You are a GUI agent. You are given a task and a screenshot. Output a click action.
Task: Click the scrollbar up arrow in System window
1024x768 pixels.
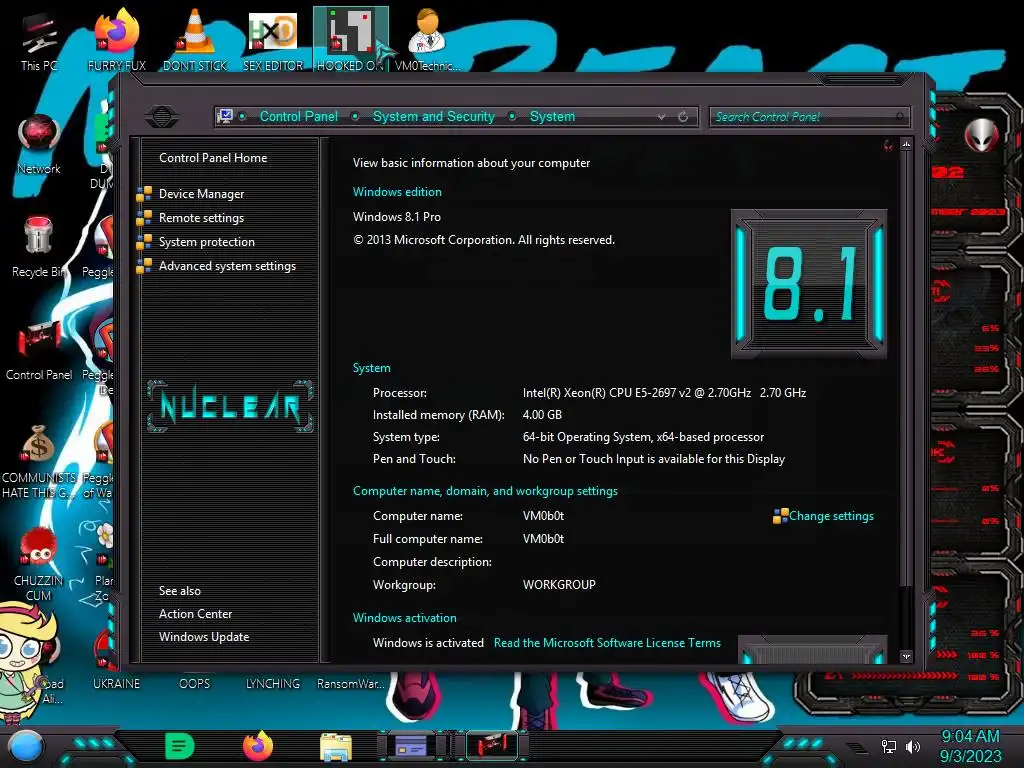point(906,144)
